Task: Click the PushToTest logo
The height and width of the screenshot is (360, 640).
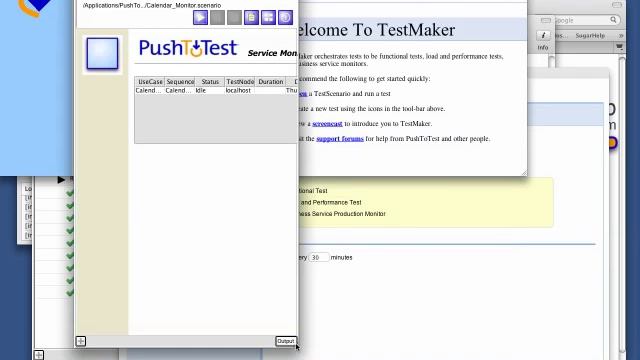Action: tap(188, 48)
